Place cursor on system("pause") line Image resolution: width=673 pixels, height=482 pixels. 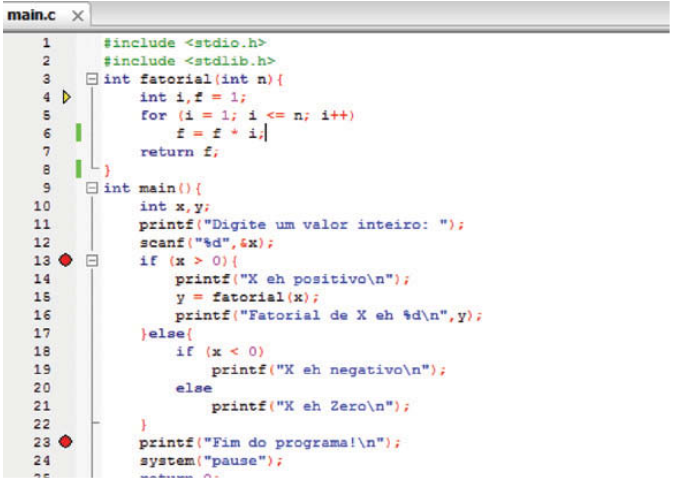coord(211,461)
